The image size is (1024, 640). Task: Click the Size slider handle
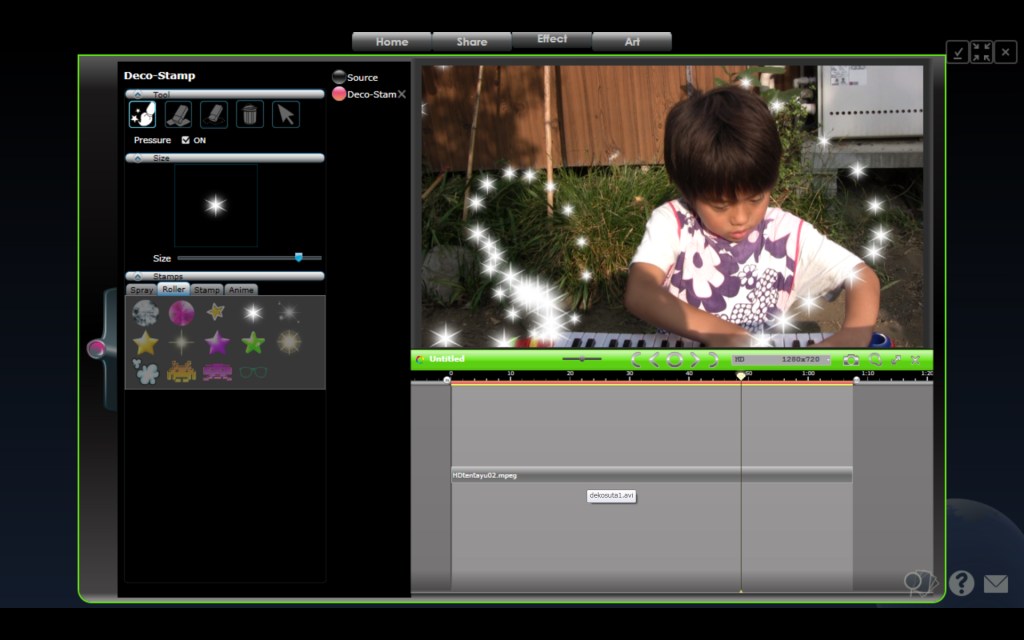click(298, 257)
